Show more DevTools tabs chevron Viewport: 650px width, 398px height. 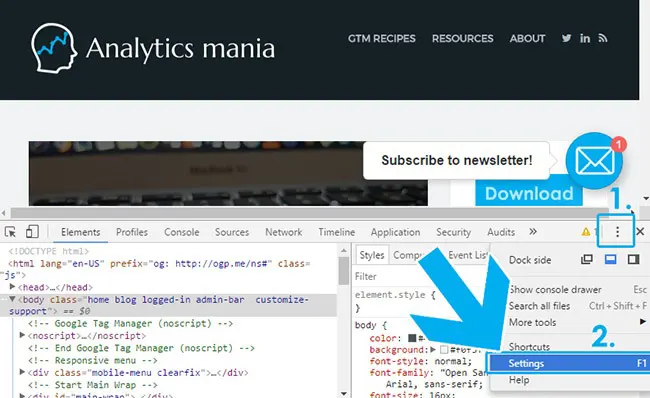pos(533,232)
